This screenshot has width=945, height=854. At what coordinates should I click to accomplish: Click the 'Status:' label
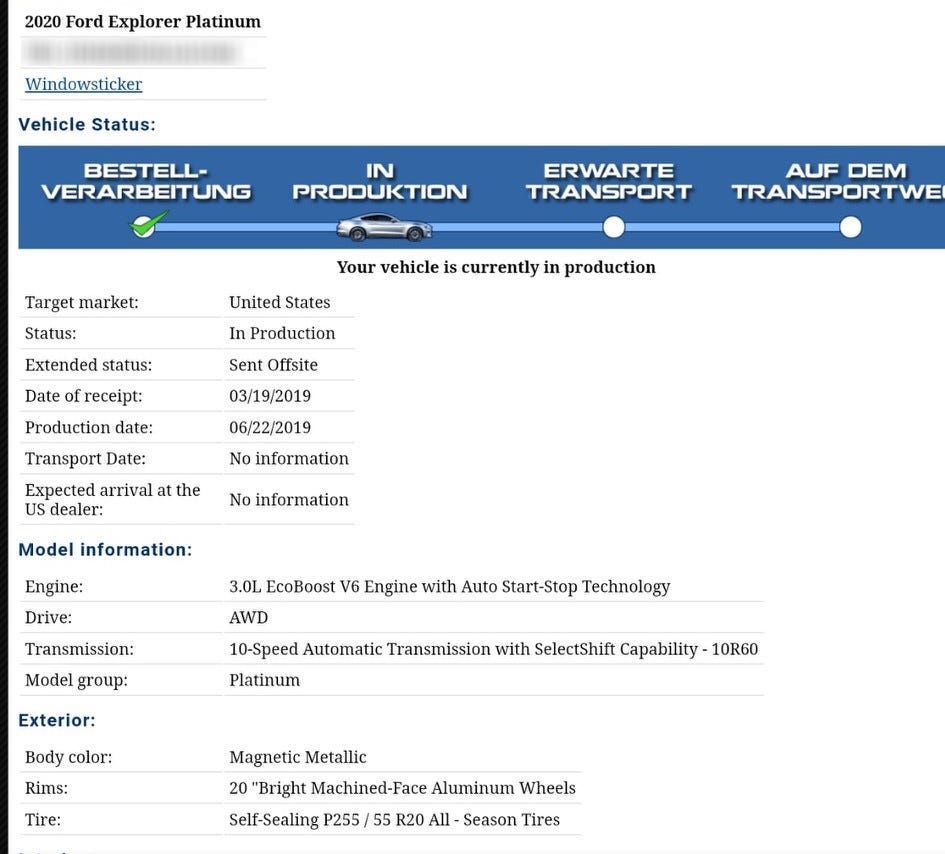point(51,333)
